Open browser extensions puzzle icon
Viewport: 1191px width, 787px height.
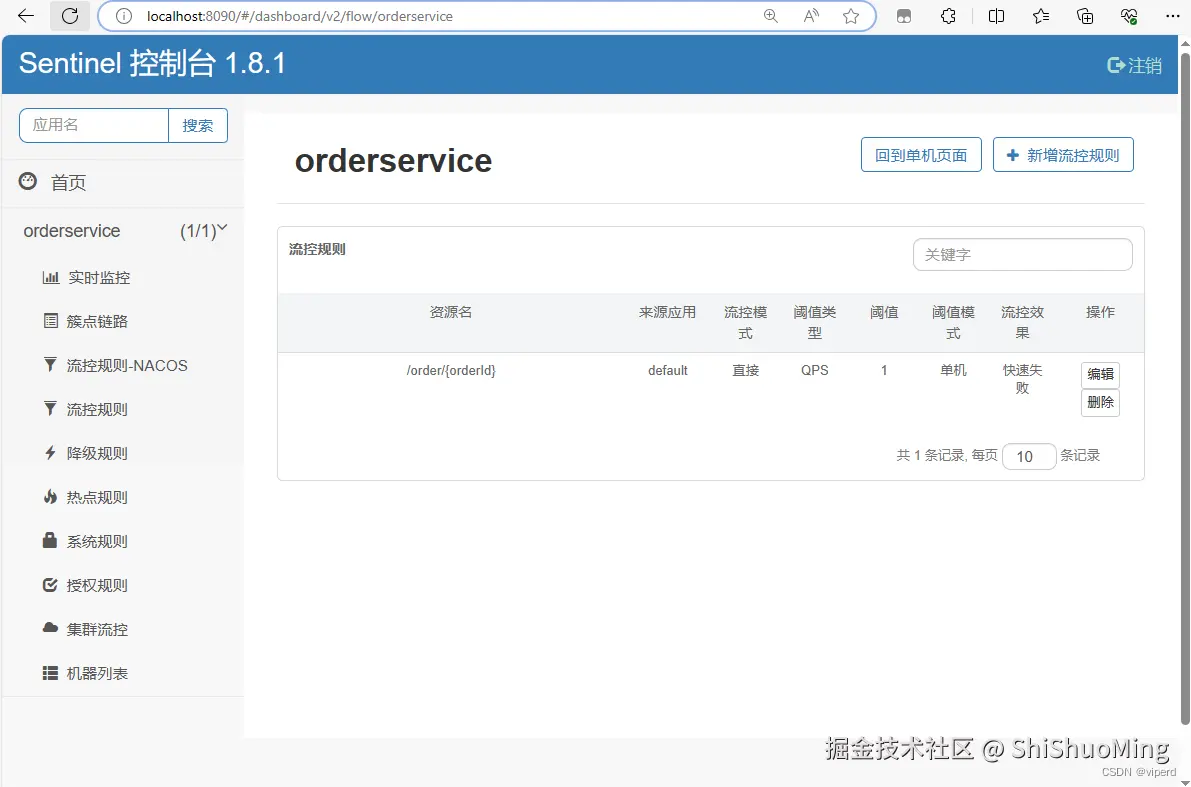click(948, 16)
